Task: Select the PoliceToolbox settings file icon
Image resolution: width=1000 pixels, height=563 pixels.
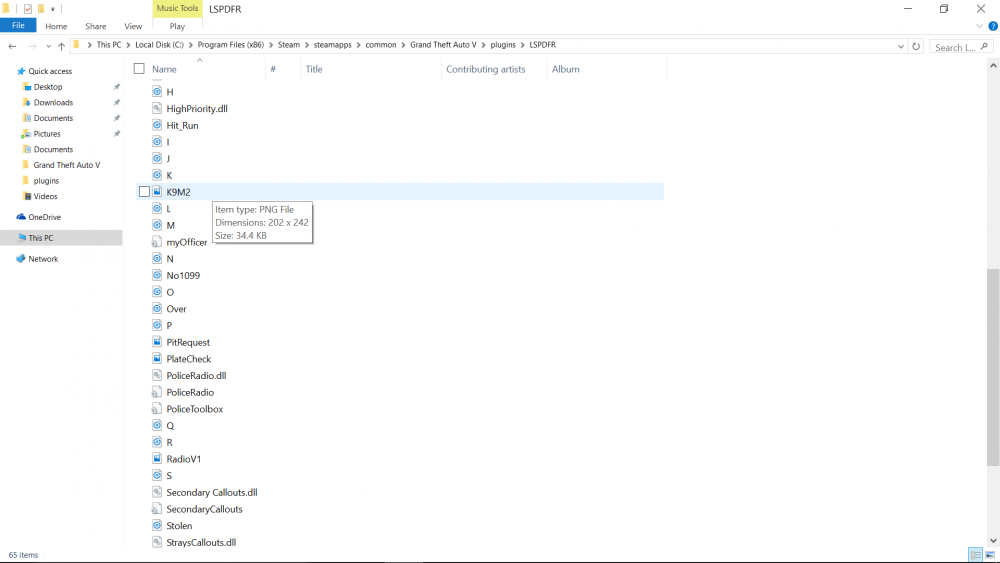Action: coord(157,409)
